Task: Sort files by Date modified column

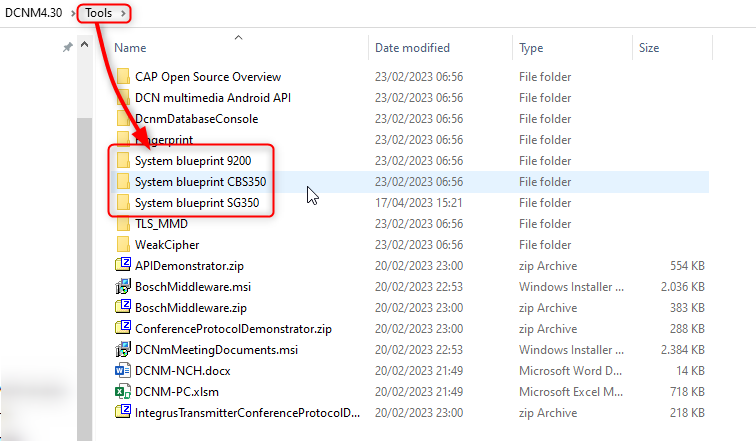Action: (x=412, y=48)
